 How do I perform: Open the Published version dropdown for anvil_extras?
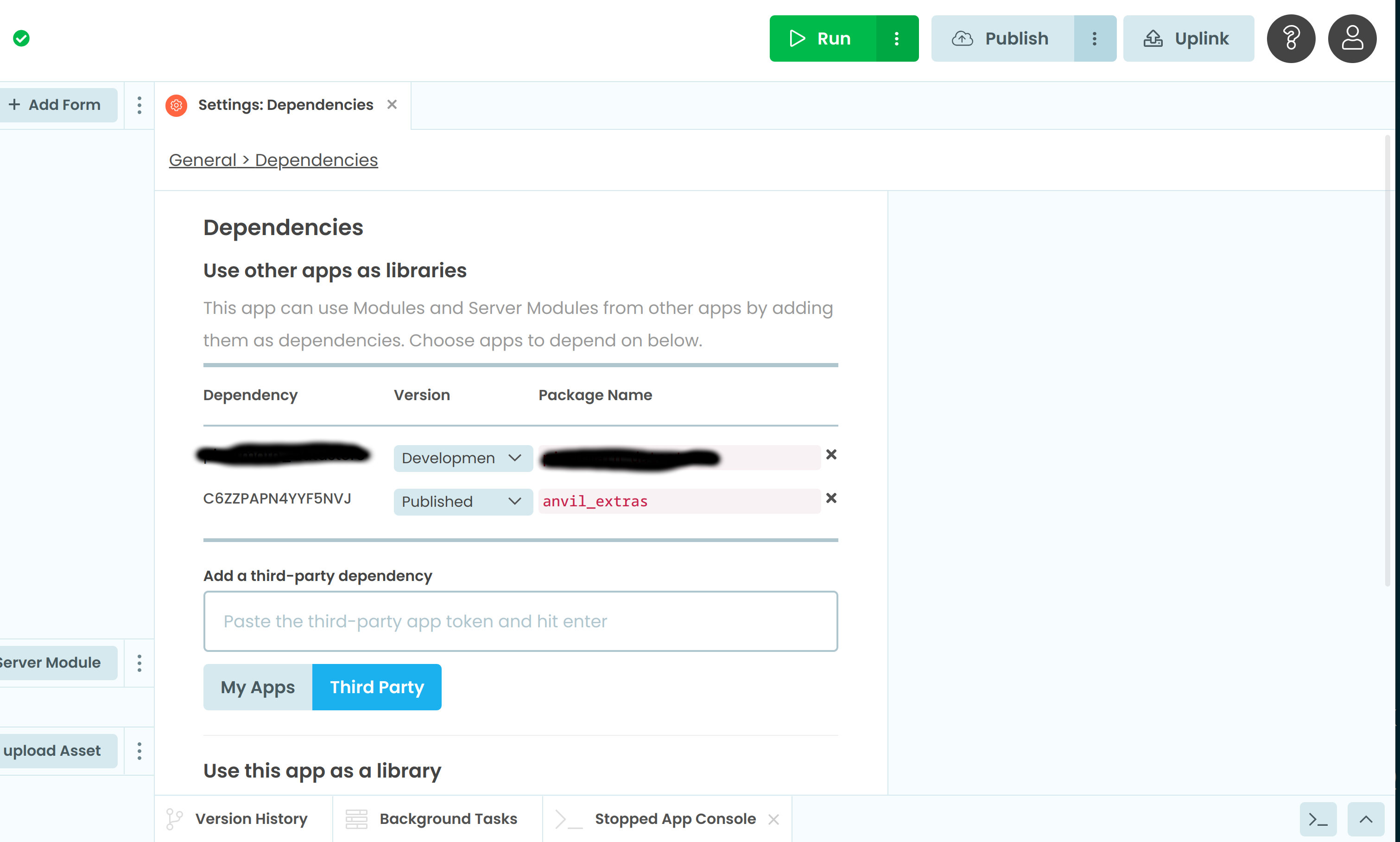pyautogui.click(x=462, y=502)
